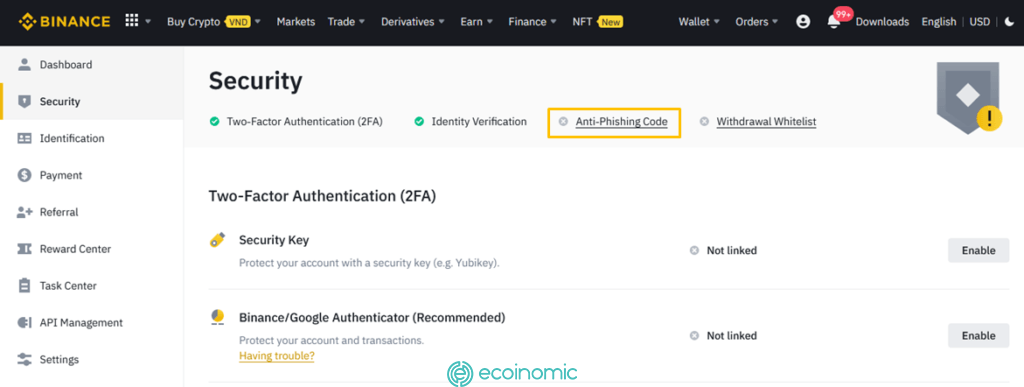The height and width of the screenshot is (387, 1024).
Task: Click Security Key's Not linked status icon
Action: click(694, 251)
